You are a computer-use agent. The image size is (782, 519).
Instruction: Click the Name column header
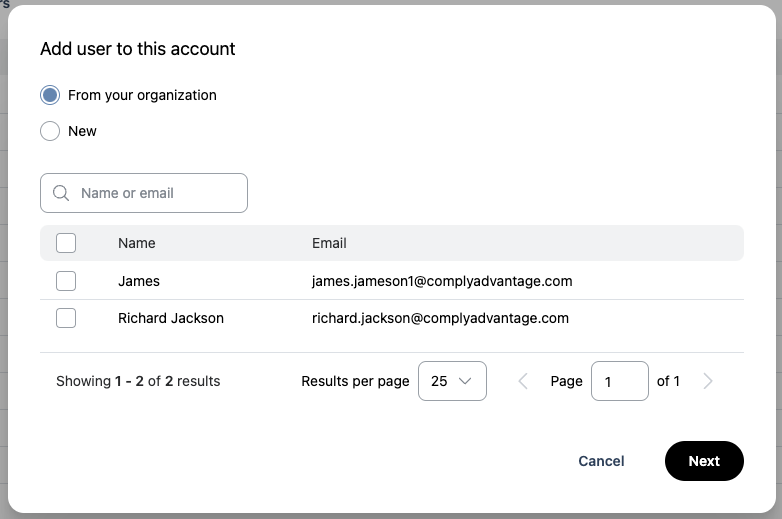(x=137, y=243)
